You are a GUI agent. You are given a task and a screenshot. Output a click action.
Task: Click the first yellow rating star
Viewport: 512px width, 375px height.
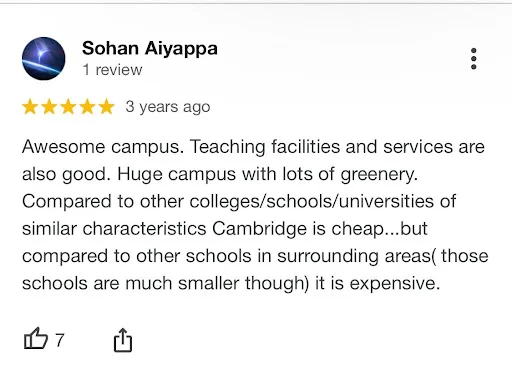[30, 107]
